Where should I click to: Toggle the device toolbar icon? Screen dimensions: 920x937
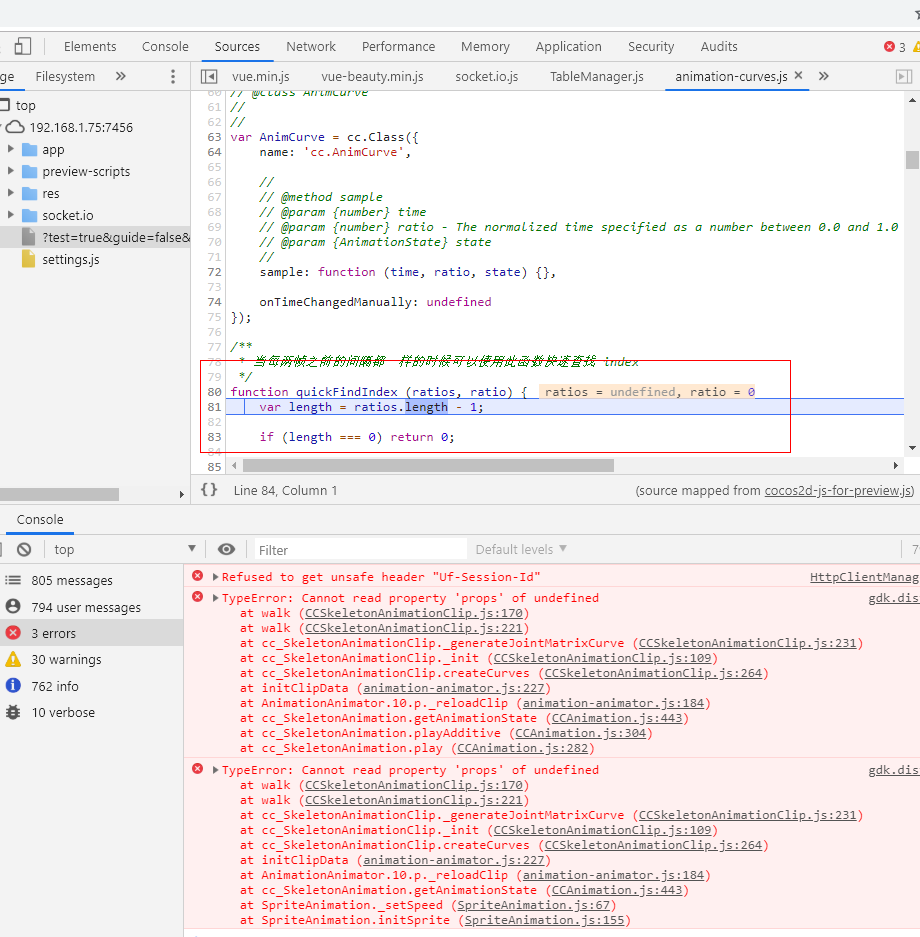tap(23, 46)
